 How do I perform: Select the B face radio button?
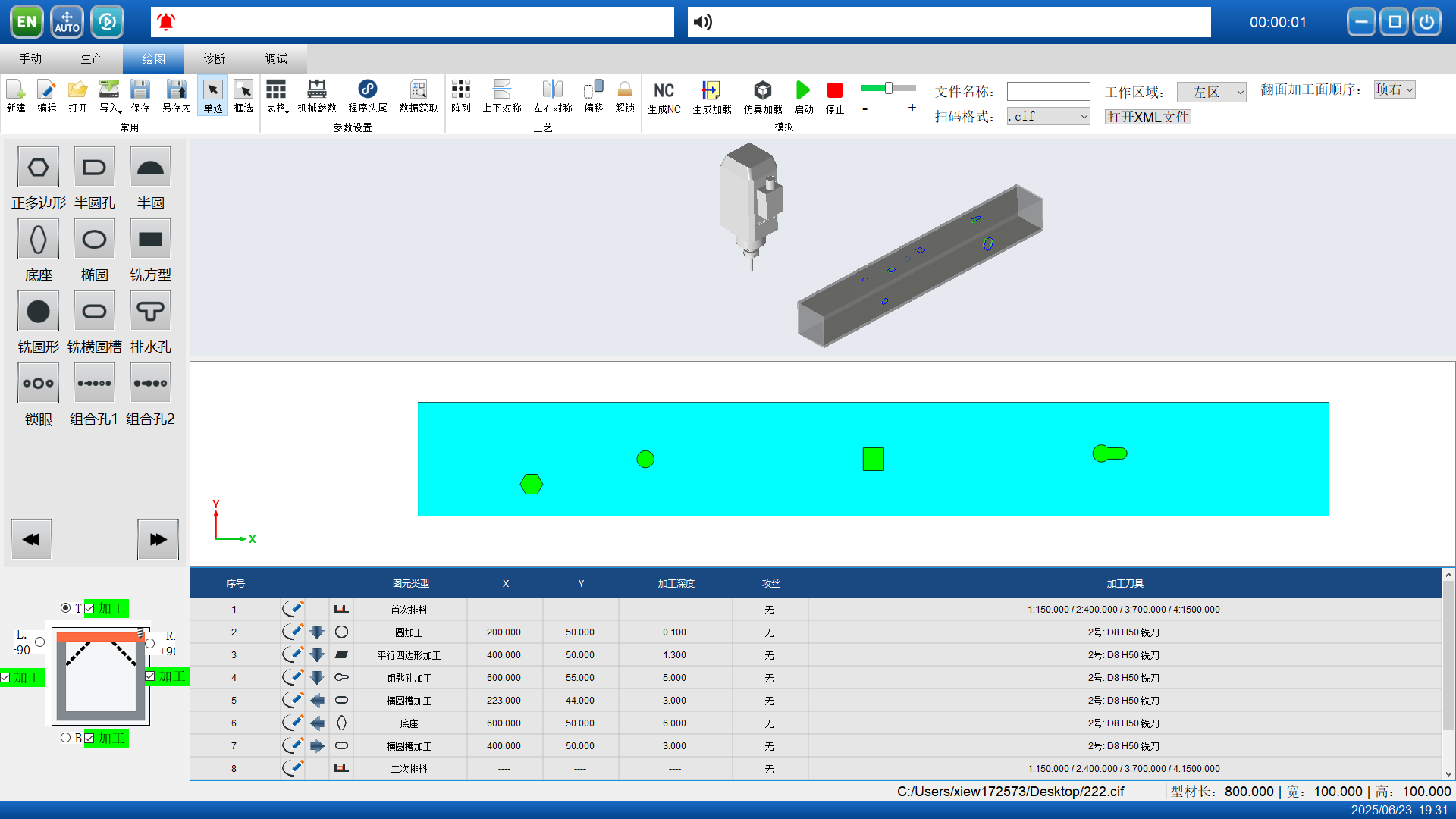click(66, 738)
